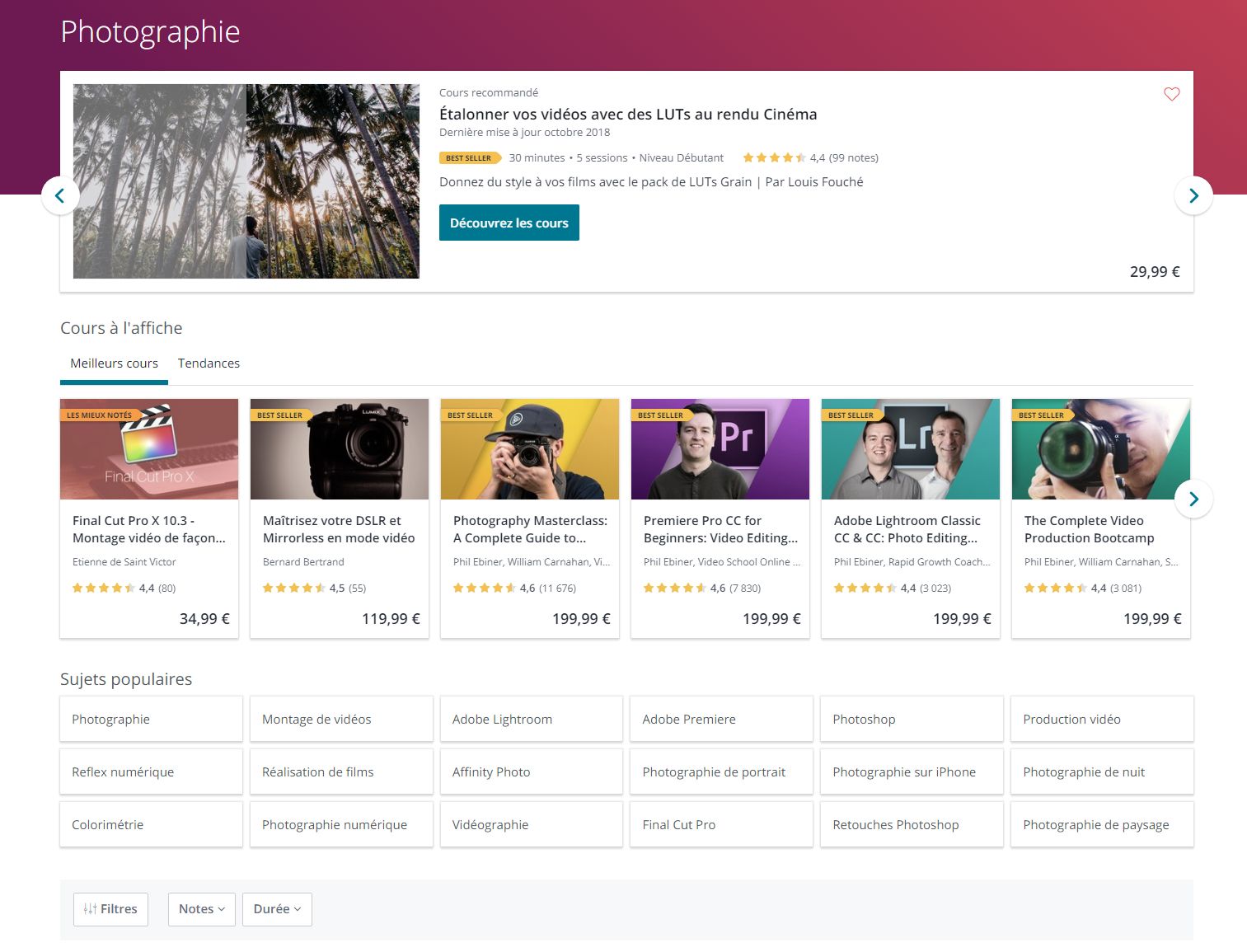Select the Photographie de nuit topic
Screen dimensions: 1247x952
(1102, 771)
